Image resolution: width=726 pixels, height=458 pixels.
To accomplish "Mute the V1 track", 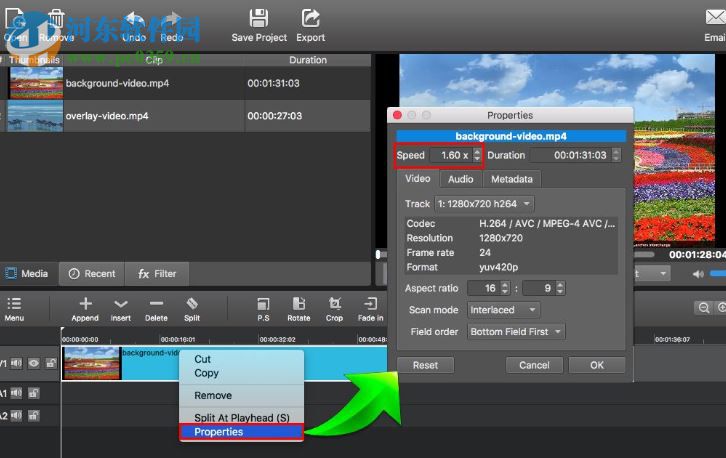I will pos(16,364).
